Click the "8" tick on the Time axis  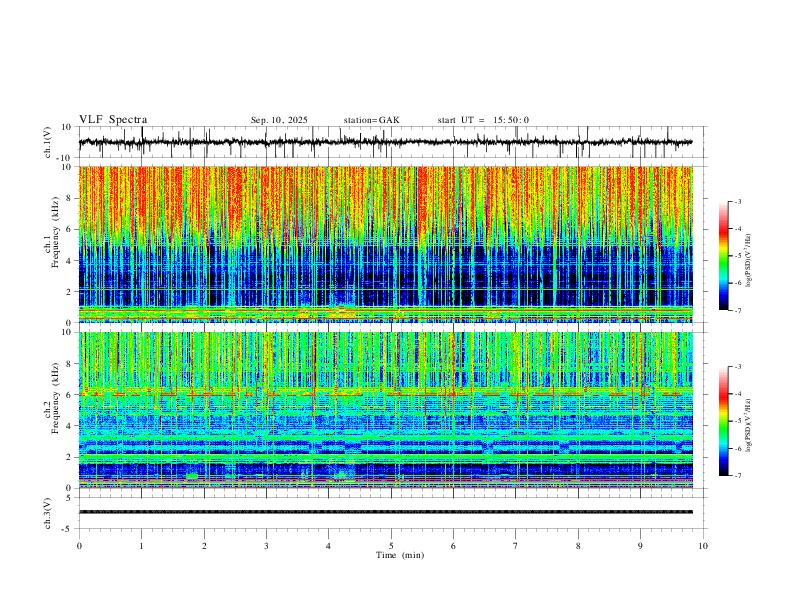tap(578, 546)
